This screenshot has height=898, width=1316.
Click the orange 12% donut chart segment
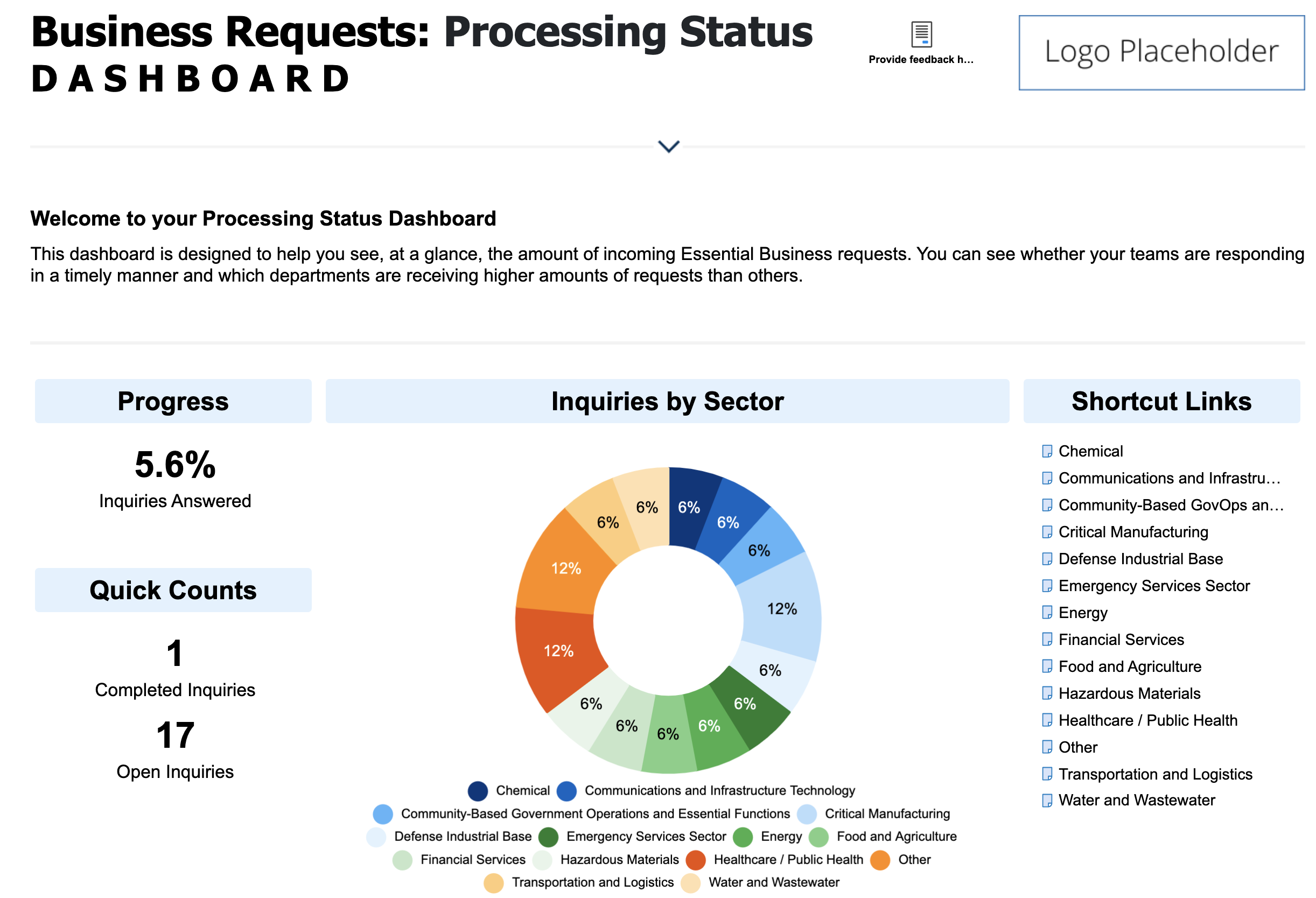click(x=566, y=569)
